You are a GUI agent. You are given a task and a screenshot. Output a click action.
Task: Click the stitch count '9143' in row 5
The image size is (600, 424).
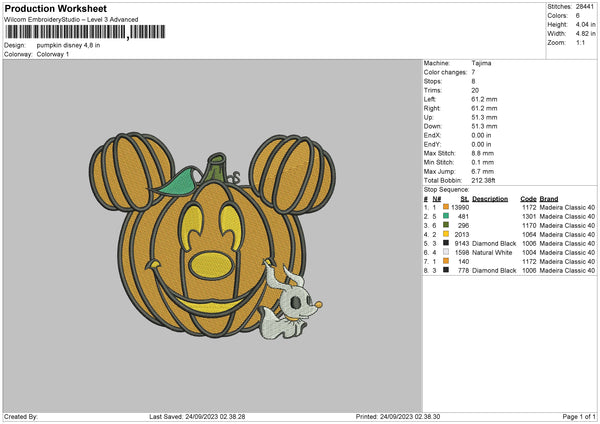point(462,243)
